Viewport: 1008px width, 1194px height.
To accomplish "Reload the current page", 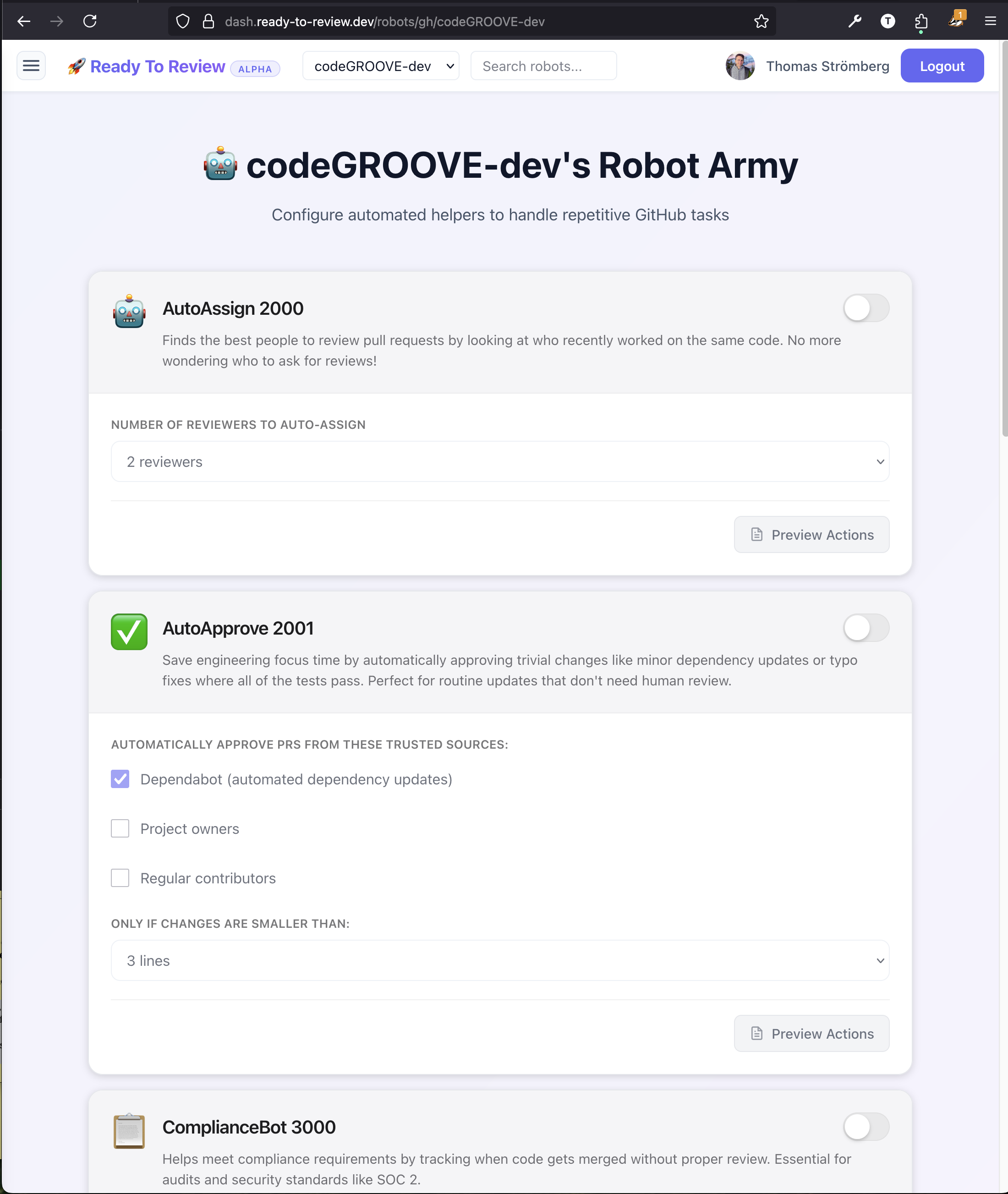I will [x=90, y=22].
